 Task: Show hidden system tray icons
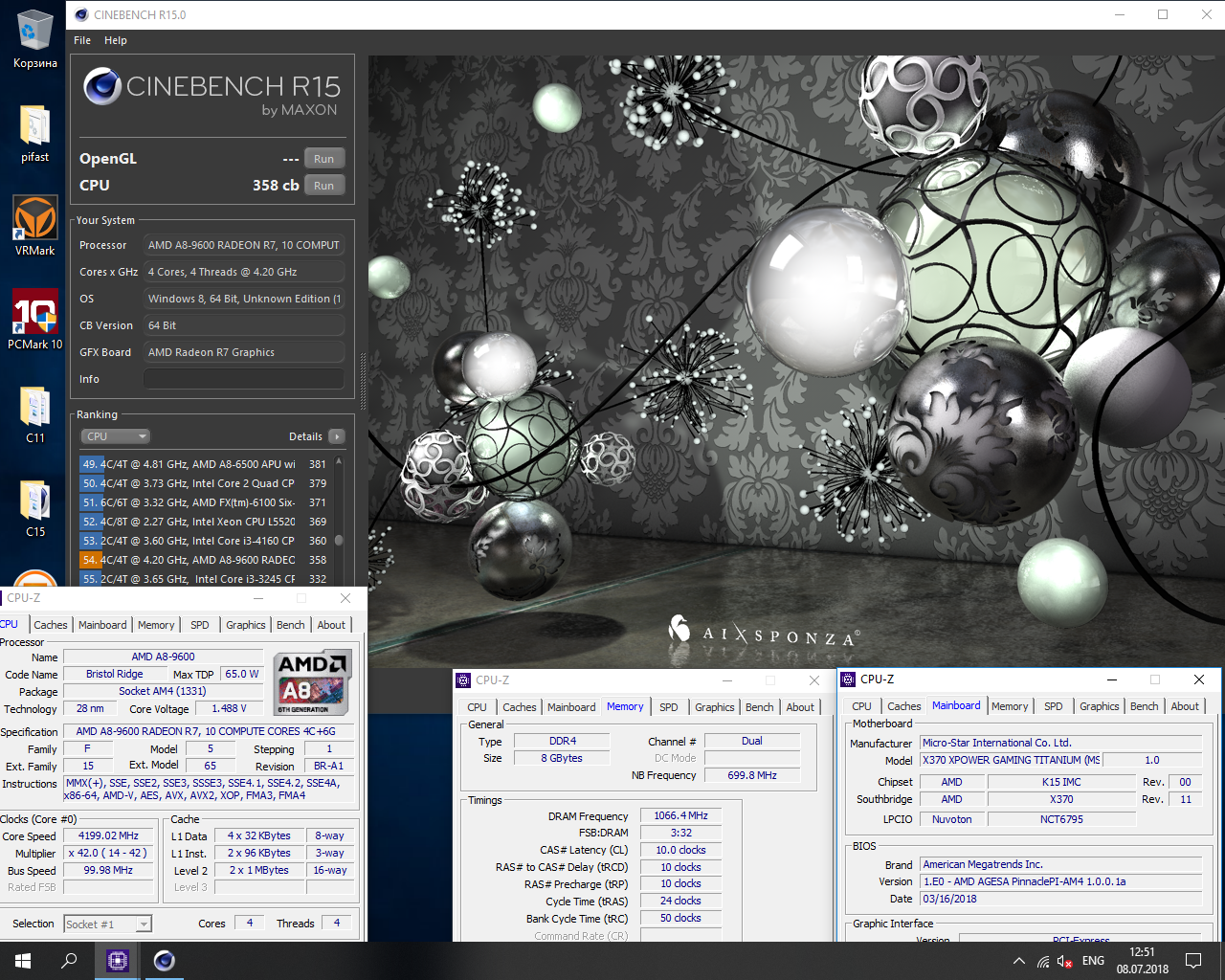pos(1018,961)
